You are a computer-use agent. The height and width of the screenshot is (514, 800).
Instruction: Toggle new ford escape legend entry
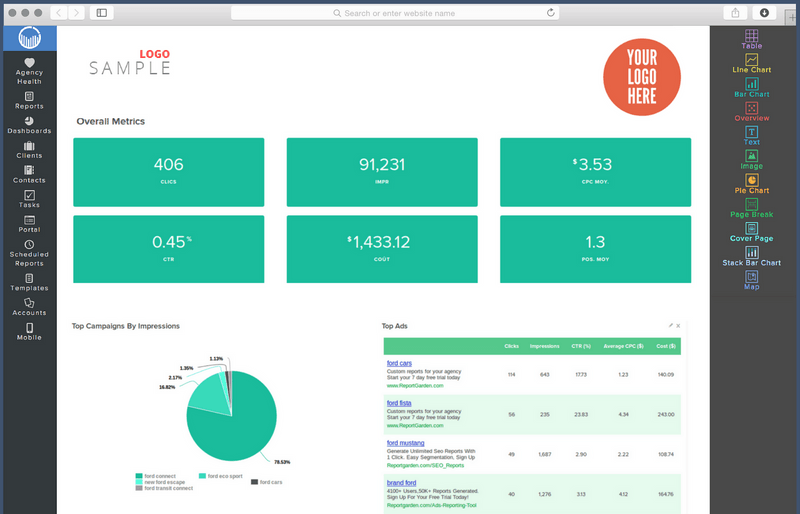pyautogui.click(x=160, y=482)
